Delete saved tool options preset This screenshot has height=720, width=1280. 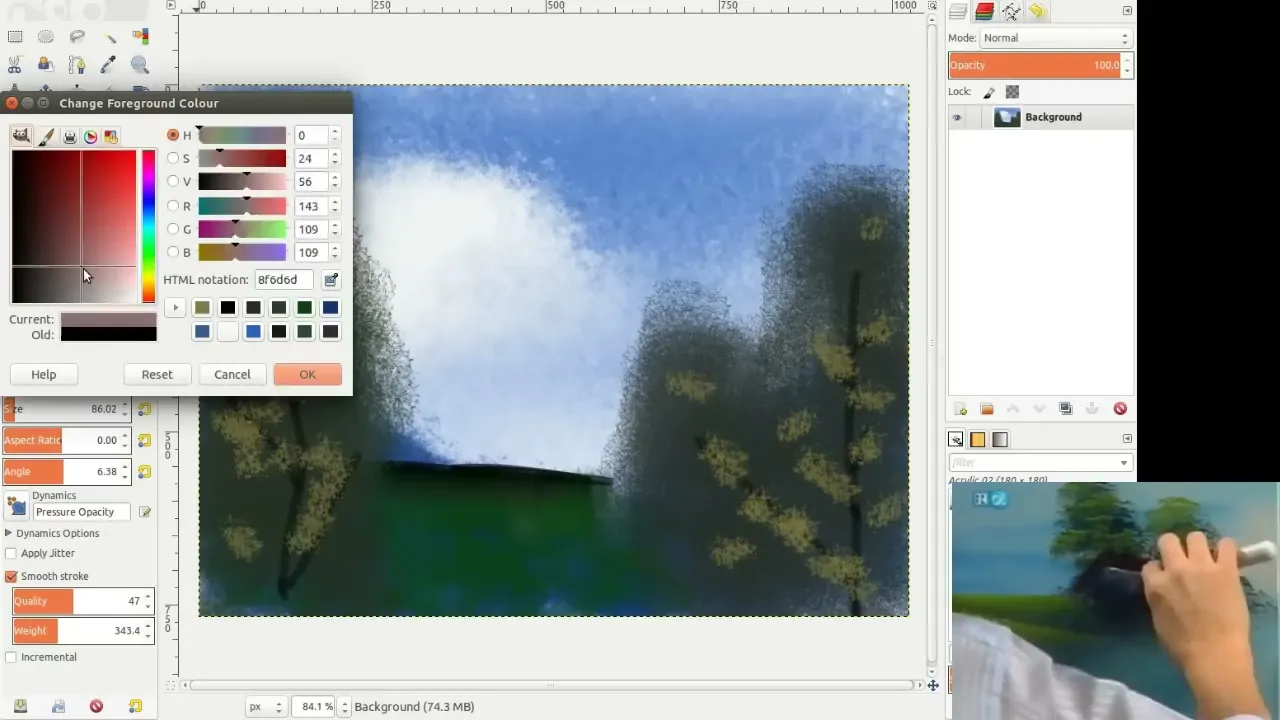point(96,706)
